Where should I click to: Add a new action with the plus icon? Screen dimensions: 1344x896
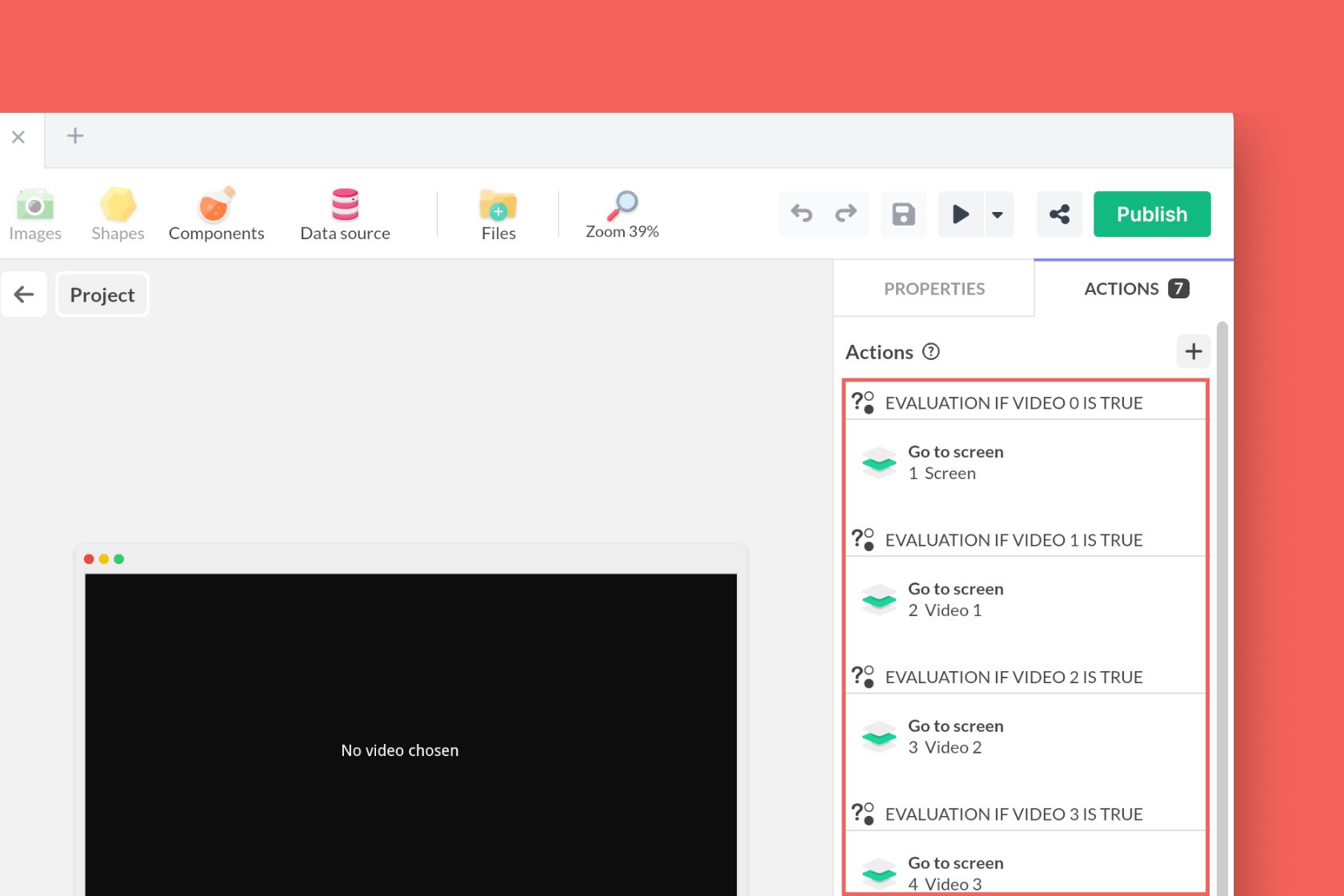coord(1193,351)
